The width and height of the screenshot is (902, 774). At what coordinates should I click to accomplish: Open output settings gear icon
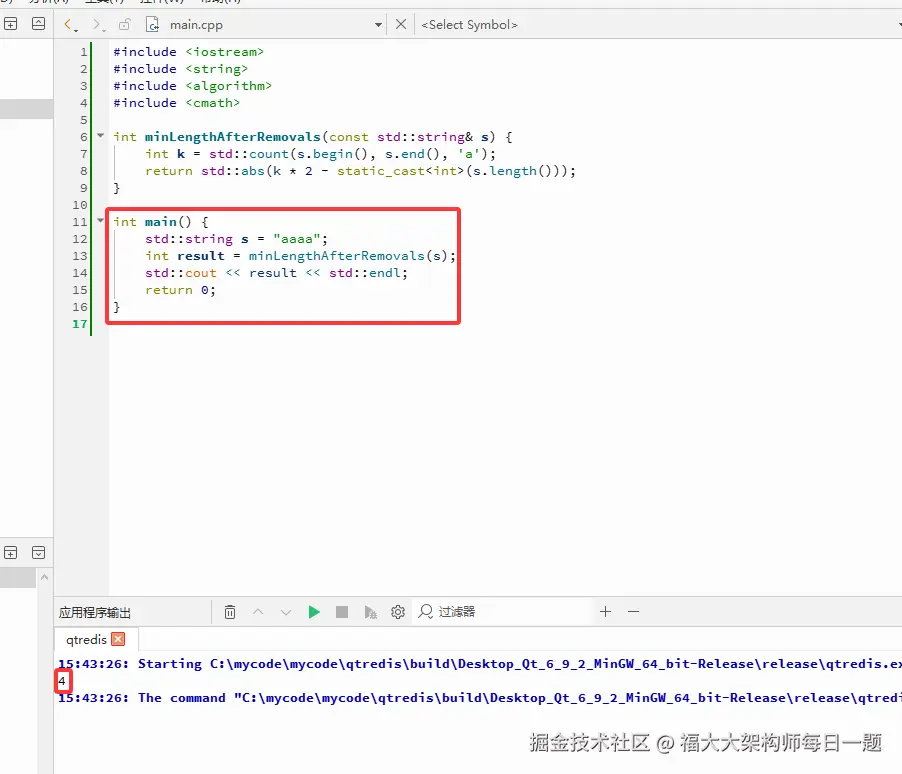pyautogui.click(x=398, y=612)
